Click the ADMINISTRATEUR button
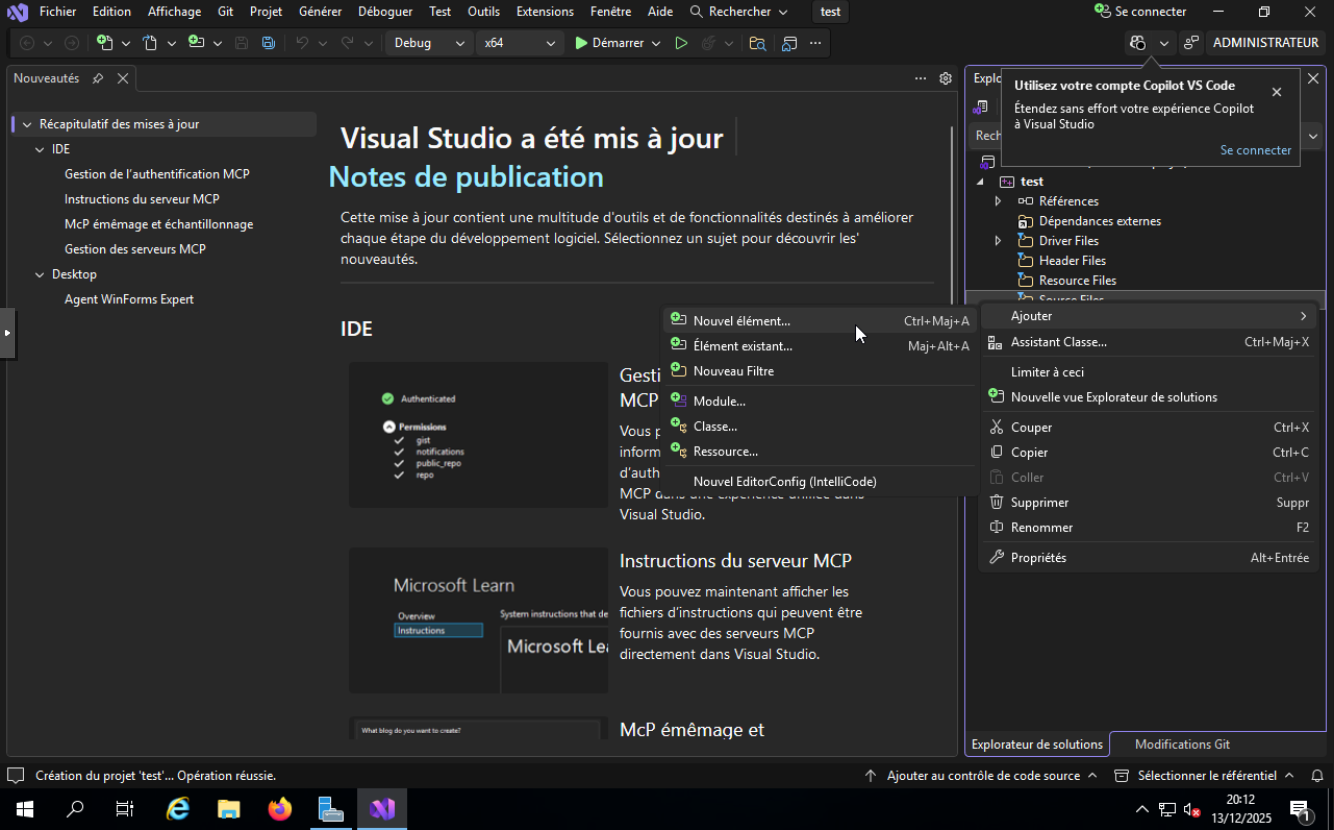Image resolution: width=1334 pixels, height=830 pixels. click(1265, 43)
